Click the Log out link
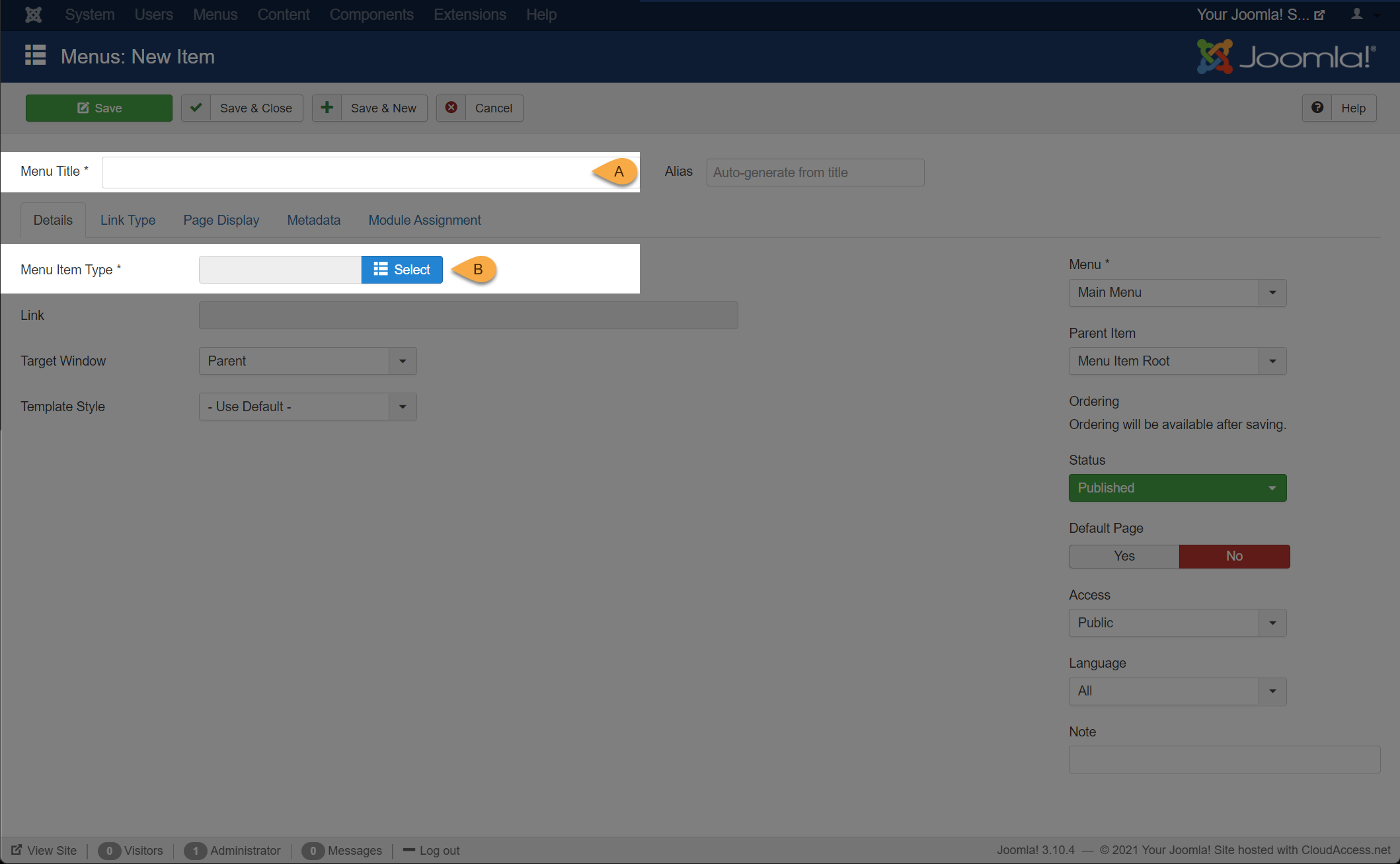The image size is (1400, 864). [439, 851]
